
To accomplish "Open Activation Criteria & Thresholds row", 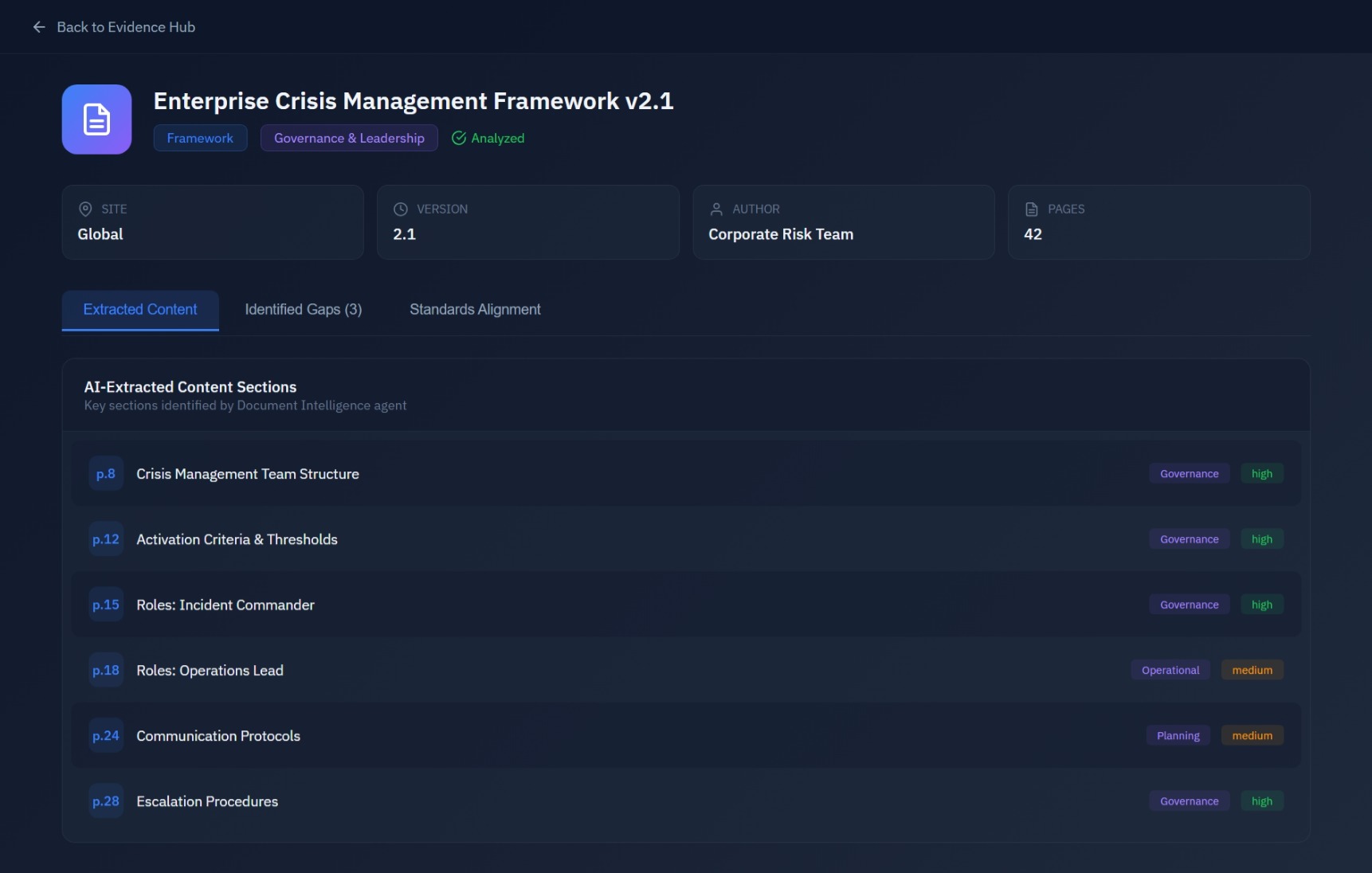I will [237, 540].
